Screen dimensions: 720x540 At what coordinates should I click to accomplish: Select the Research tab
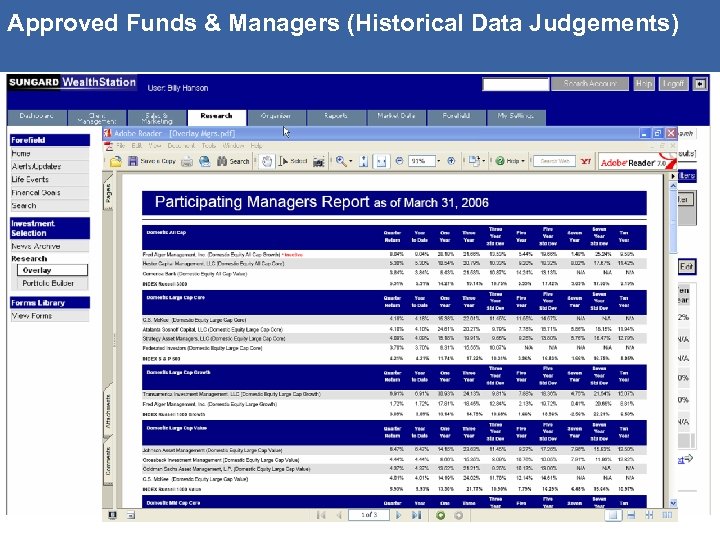coord(217,117)
